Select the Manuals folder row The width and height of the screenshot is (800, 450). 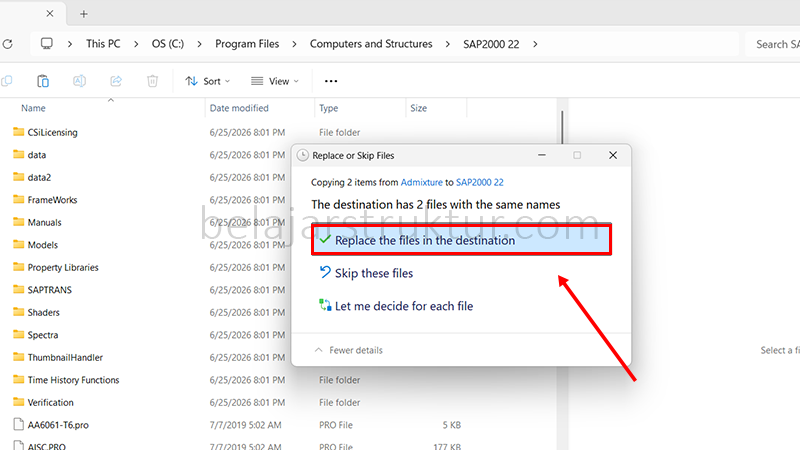[148, 222]
